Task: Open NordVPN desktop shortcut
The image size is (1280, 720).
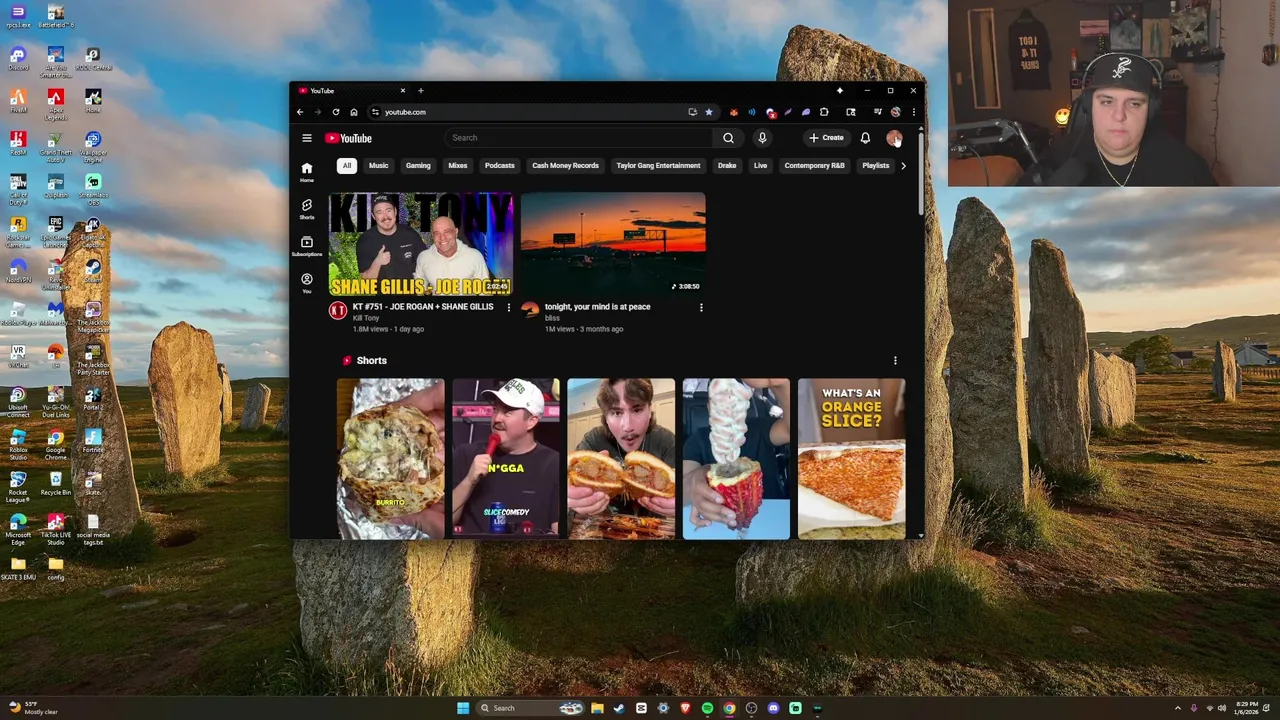Action: pyautogui.click(x=18, y=272)
